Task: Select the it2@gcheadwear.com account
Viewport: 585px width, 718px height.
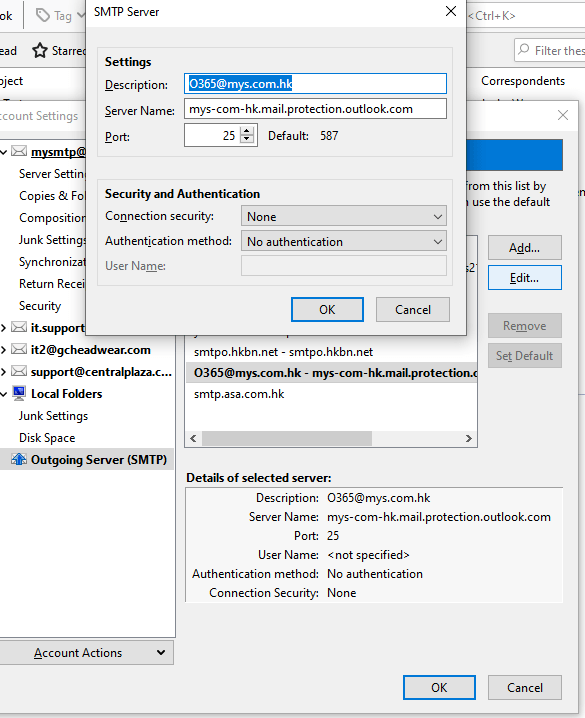Action: tap(91, 350)
